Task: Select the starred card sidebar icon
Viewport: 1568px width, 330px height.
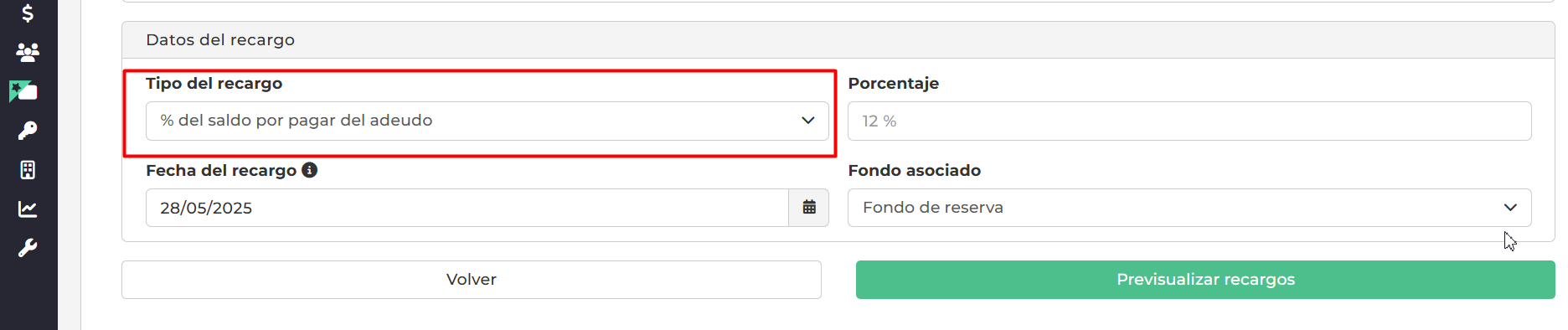Action: coord(23,91)
